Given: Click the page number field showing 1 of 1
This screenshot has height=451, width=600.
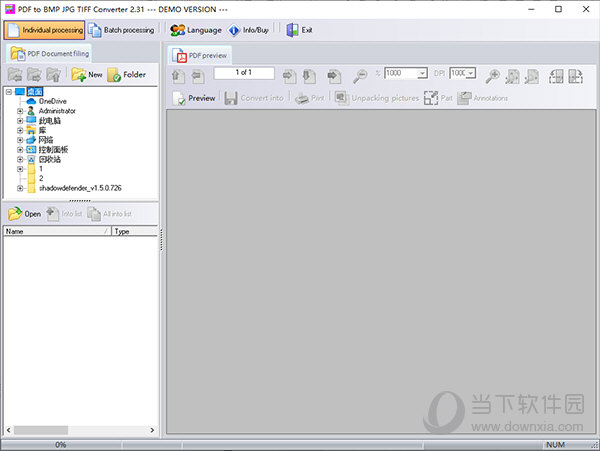Looking at the screenshot, I should [244, 73].
